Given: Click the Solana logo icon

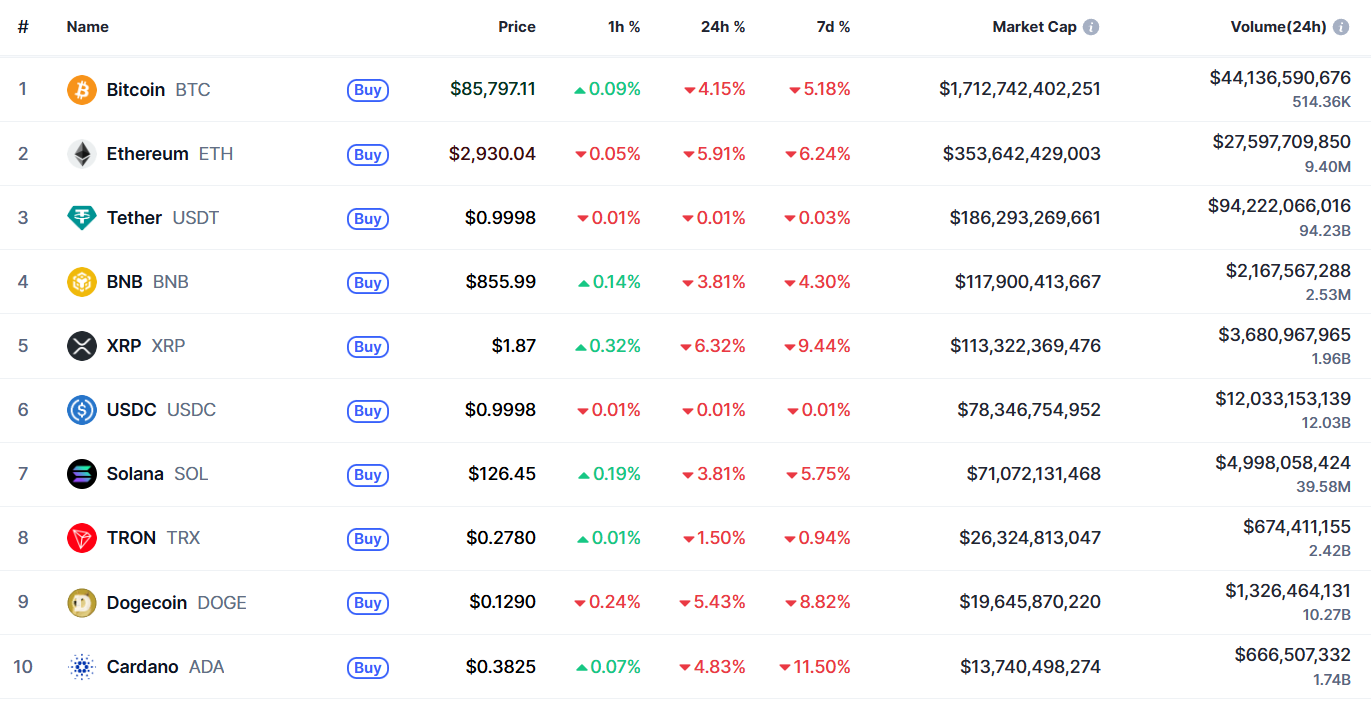Looking at the screenshot, I should coord(82,473).
